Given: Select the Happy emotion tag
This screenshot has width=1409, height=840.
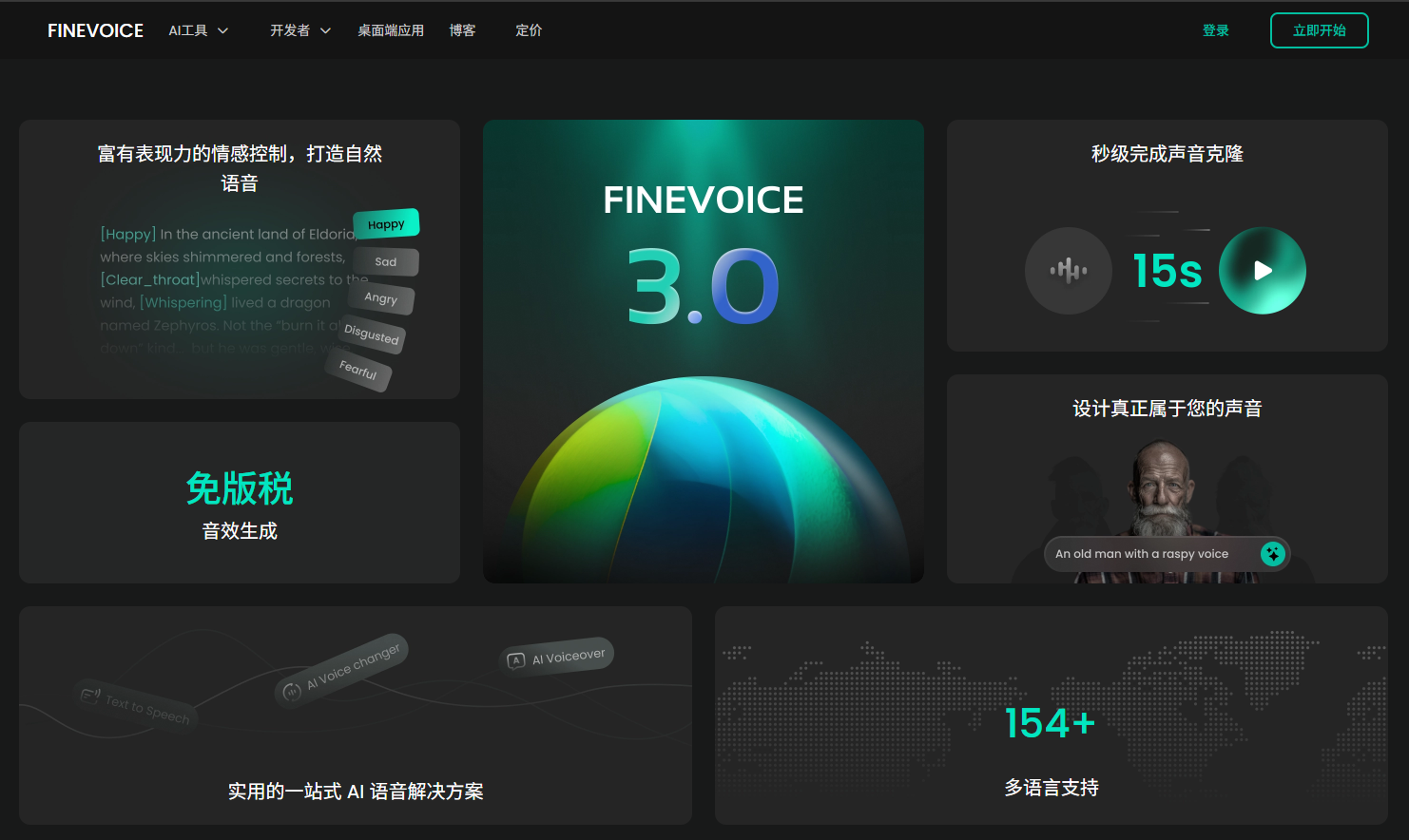Looking at the screenshot, I should pyautogui.click(x=387, y=223).
